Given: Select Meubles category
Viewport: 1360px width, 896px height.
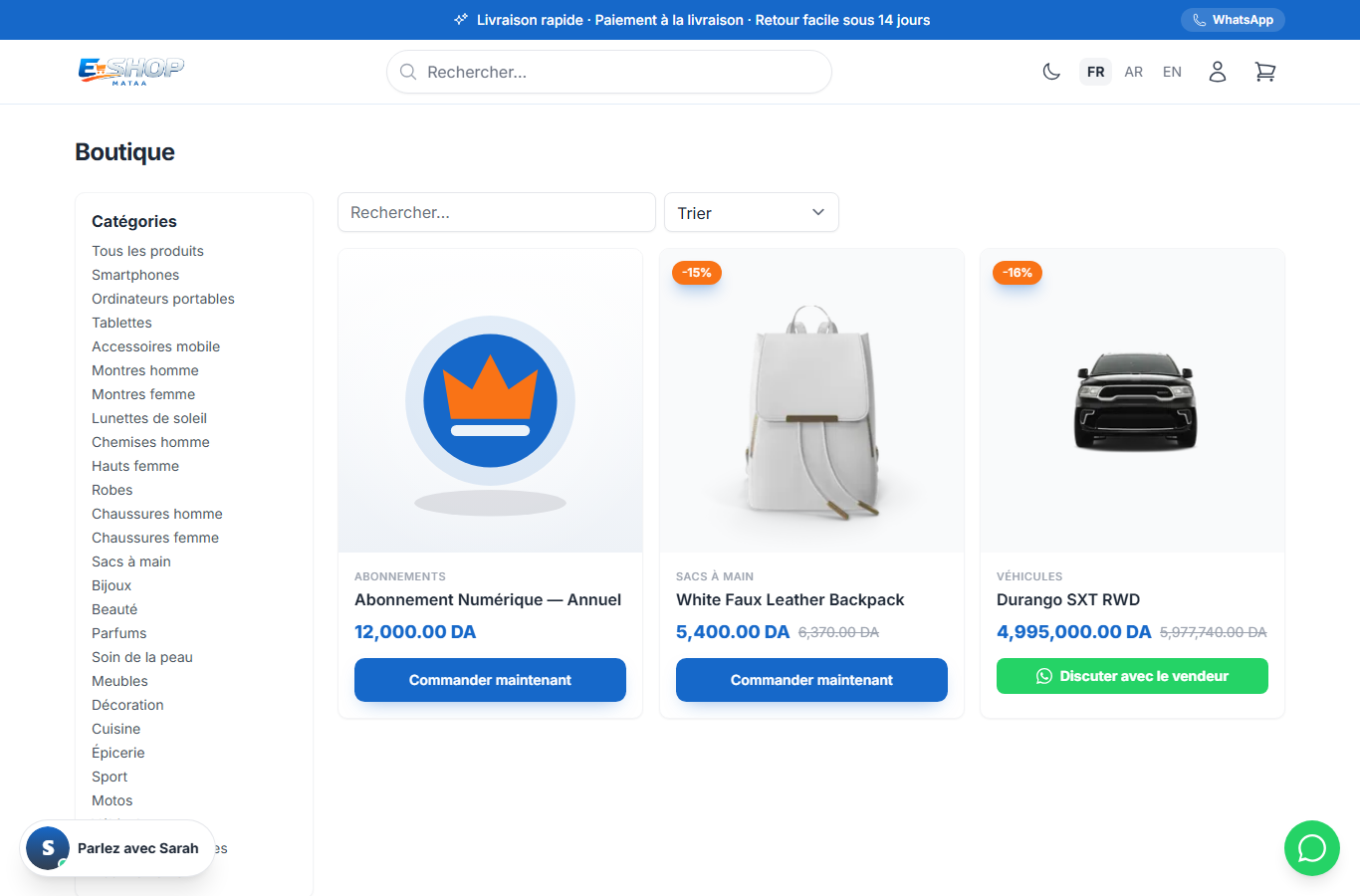Looking at the screenshot, I should [x=119, y=681].
